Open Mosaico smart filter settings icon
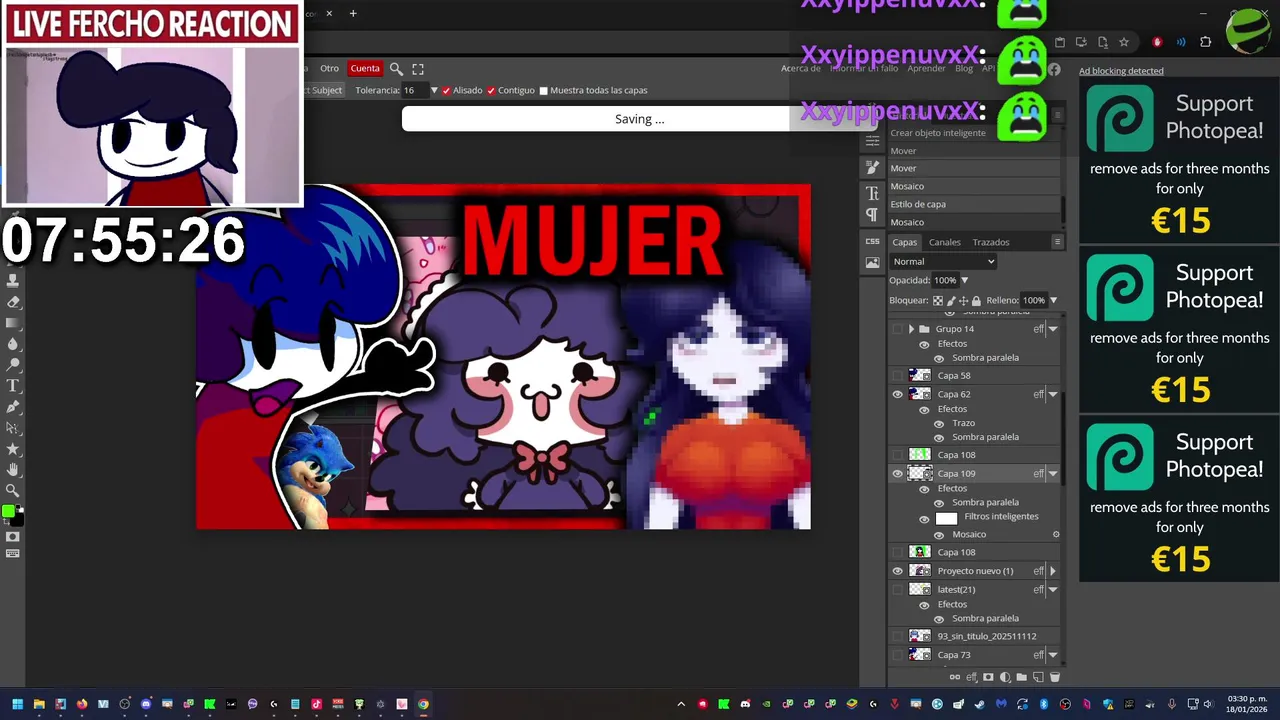Screen dimensions: 1280x720 (x=1056, y=534)
